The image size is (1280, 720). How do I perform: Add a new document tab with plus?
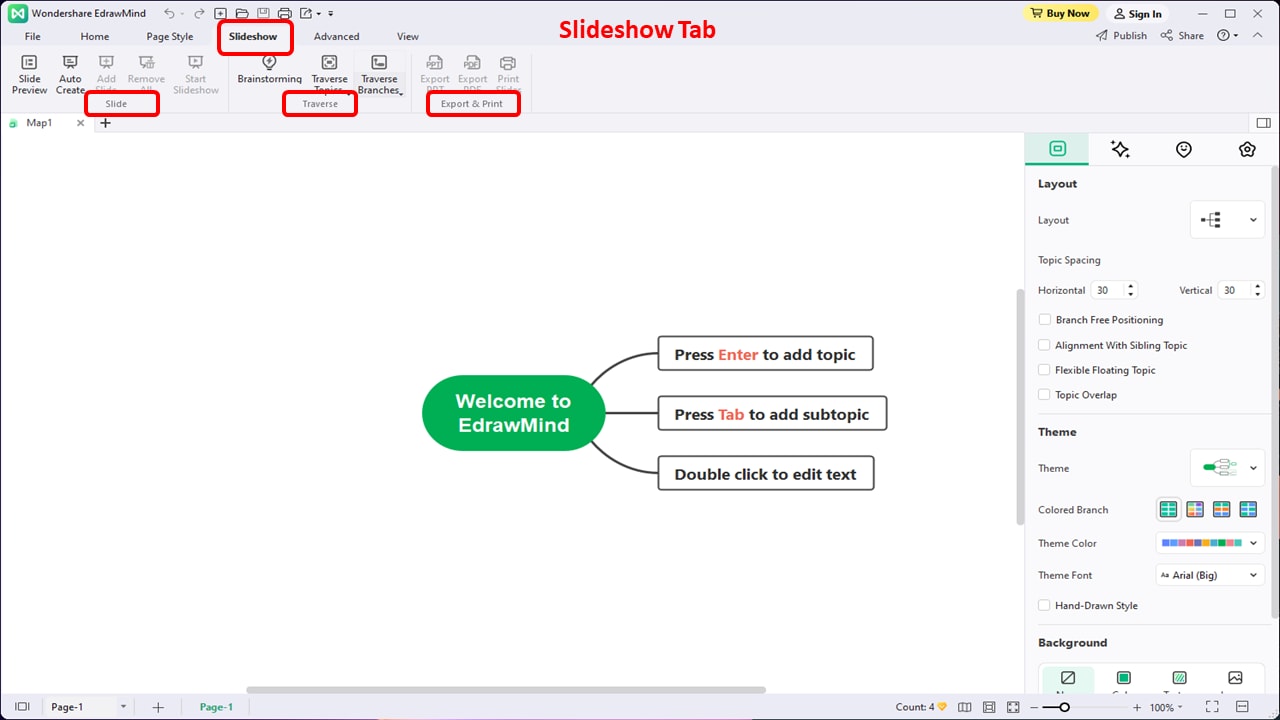click(x=105, y=123)
